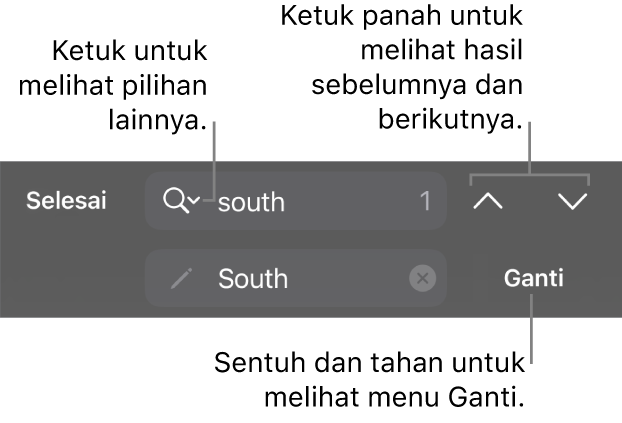Screen dimensions: 622x423
Task: Click the downward chevron navigation arrow
Action: coord(572,201)
